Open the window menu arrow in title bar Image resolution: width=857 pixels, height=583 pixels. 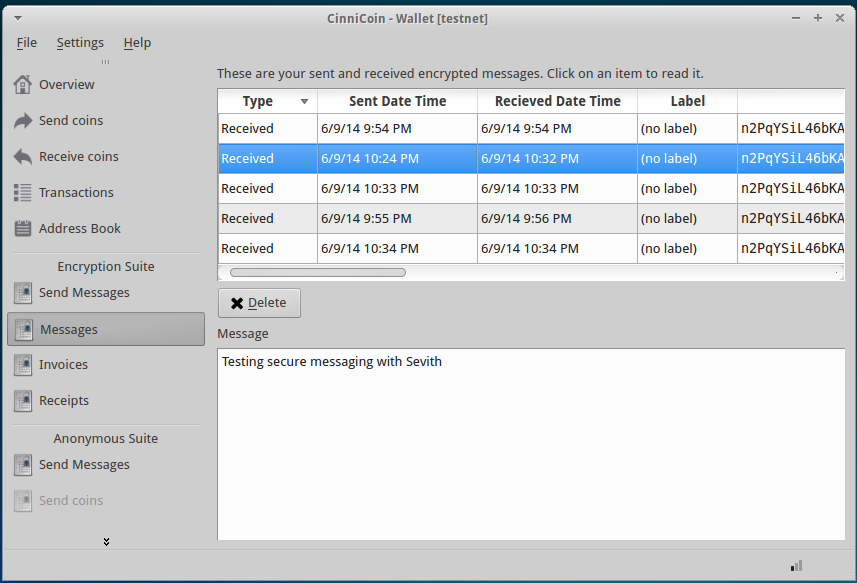[18, 19]
